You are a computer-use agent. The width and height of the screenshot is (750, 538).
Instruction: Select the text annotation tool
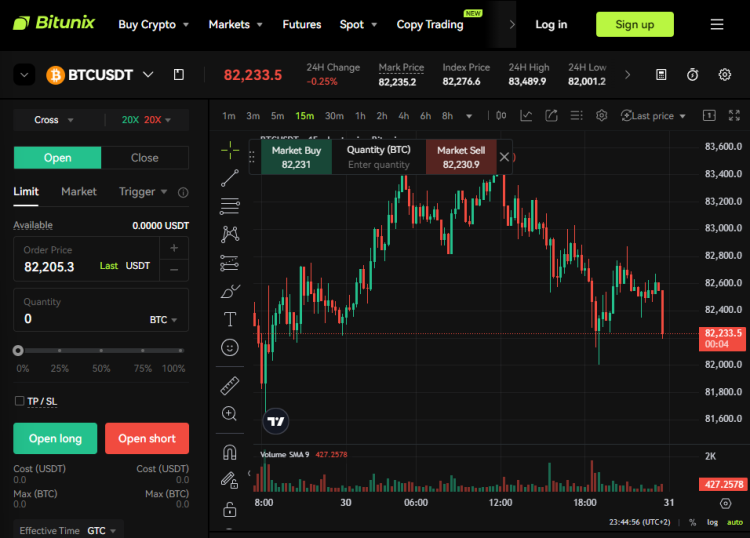coord(230,319)
